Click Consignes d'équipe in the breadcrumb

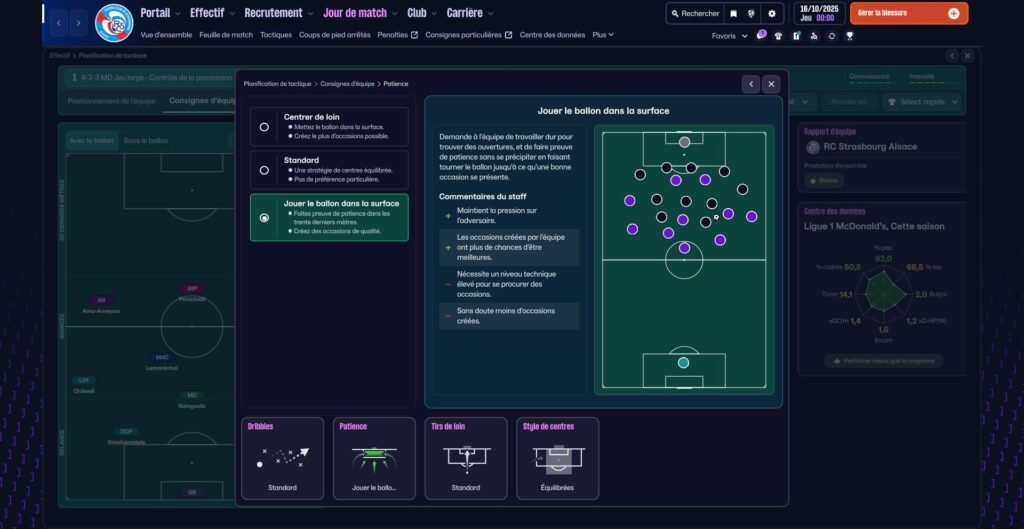[x=348, y=84]
